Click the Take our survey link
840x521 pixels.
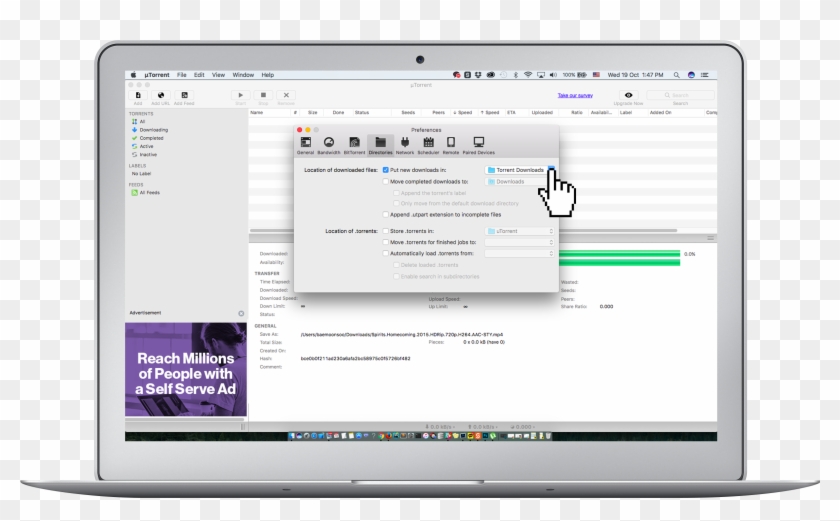click(575, 95)
